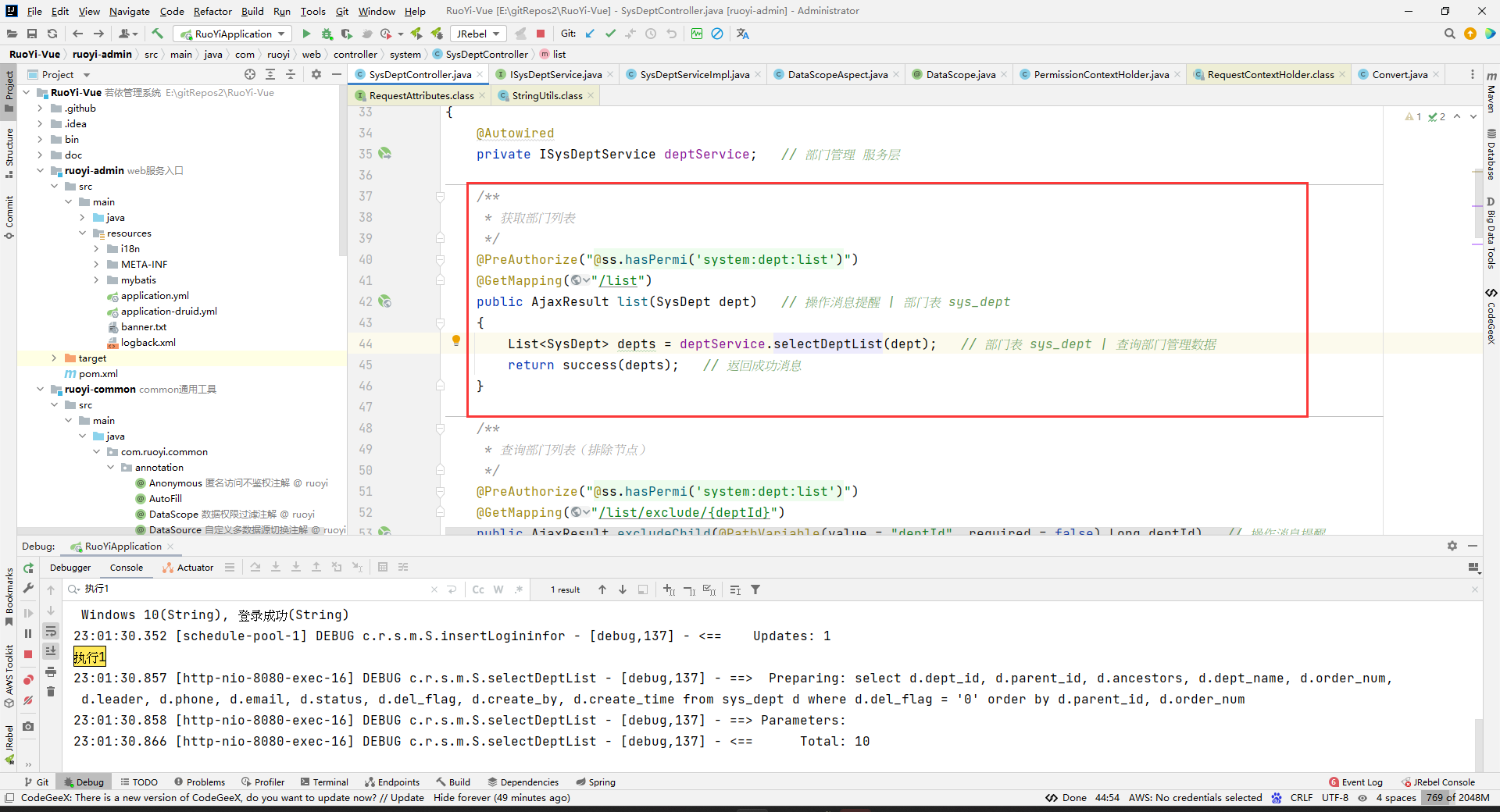Click the intention light bulb on line 44
This screenshot has height=812, width=1500.
click(x=456, y=340)
